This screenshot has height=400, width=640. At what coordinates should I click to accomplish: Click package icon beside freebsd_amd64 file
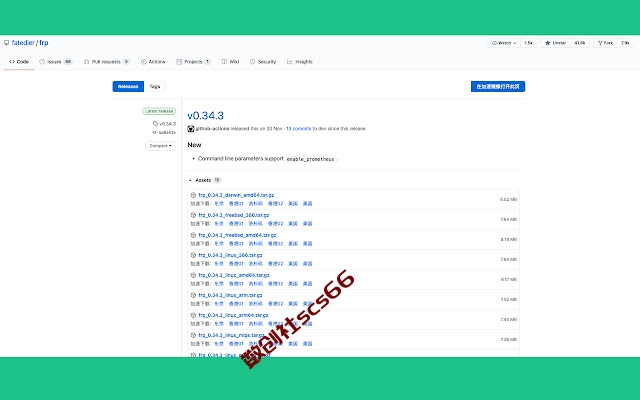point(193,235)
